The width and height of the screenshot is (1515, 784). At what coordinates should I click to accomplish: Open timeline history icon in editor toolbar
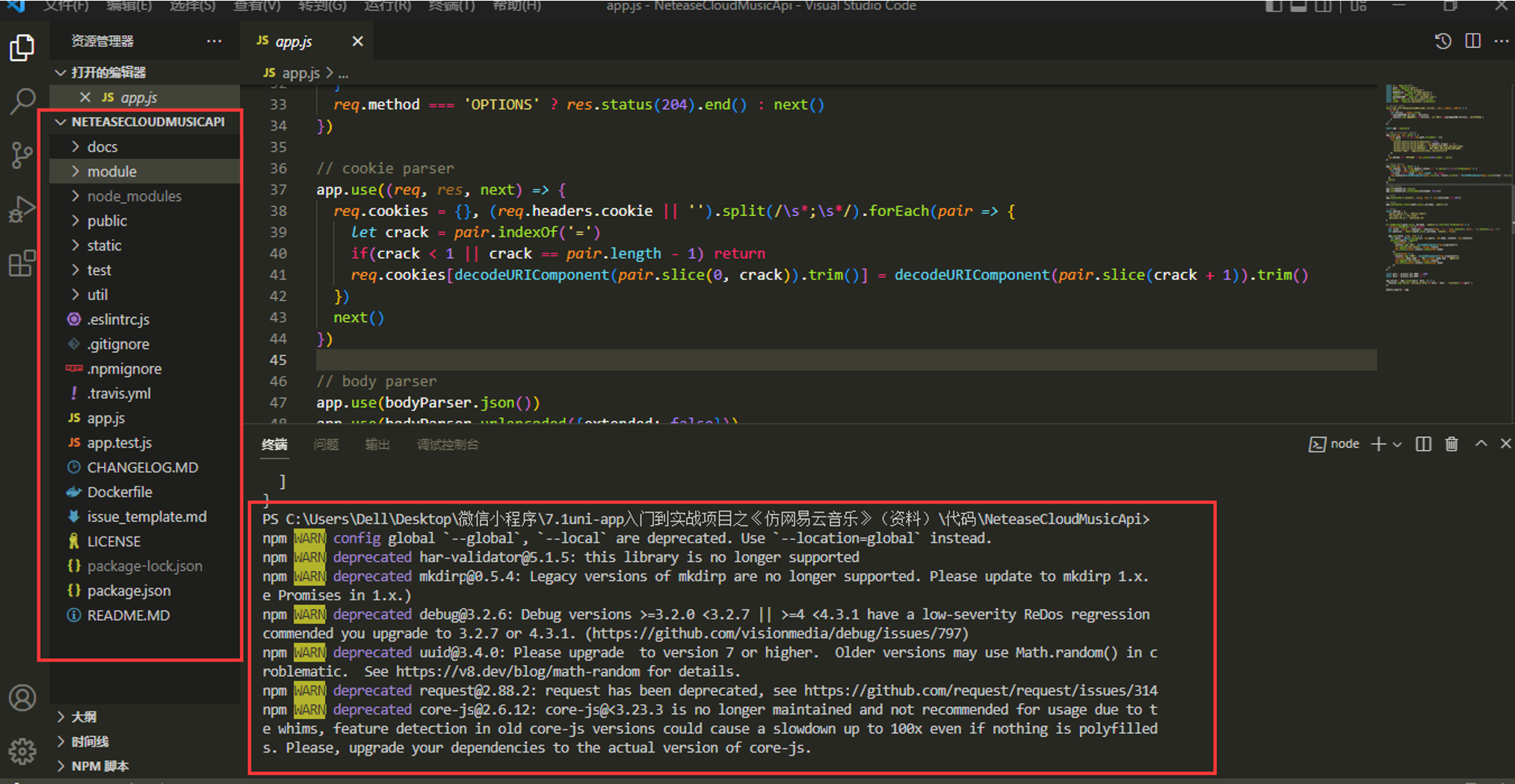pyautogui.click(x=1443, y=41)
